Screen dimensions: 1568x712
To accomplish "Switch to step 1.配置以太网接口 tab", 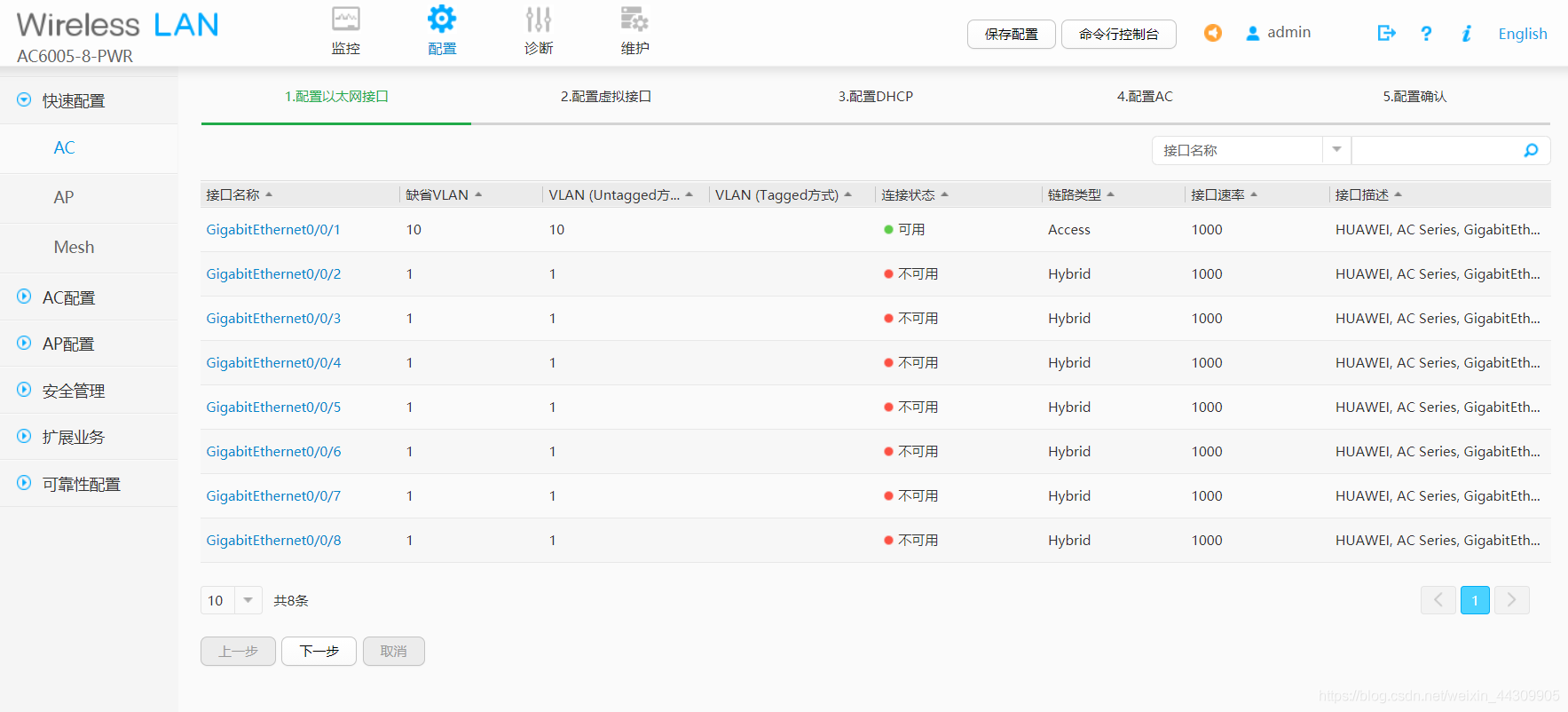I will [336, 96].
